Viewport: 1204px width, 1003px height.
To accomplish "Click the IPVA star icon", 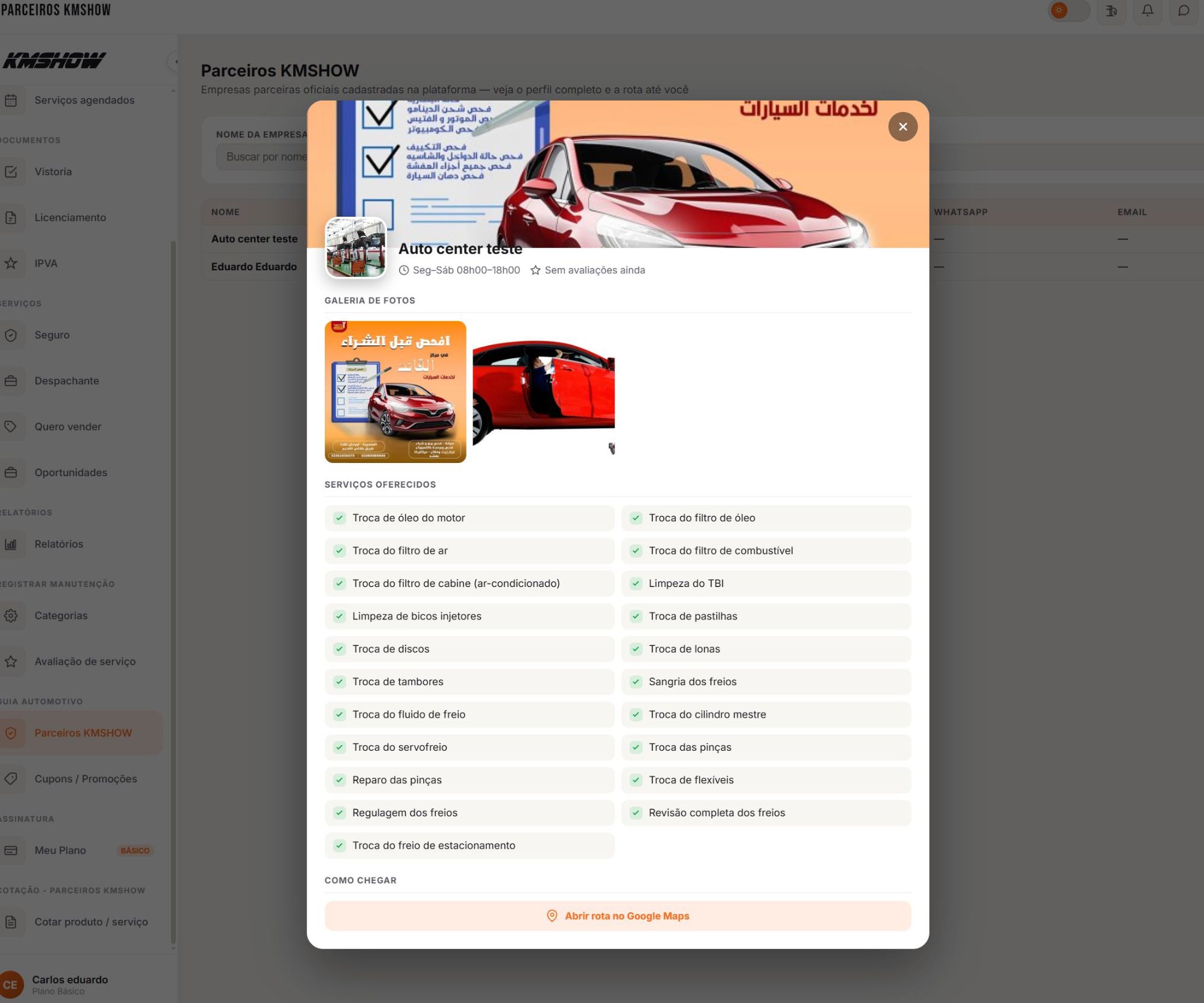I will tap(11, 263).
